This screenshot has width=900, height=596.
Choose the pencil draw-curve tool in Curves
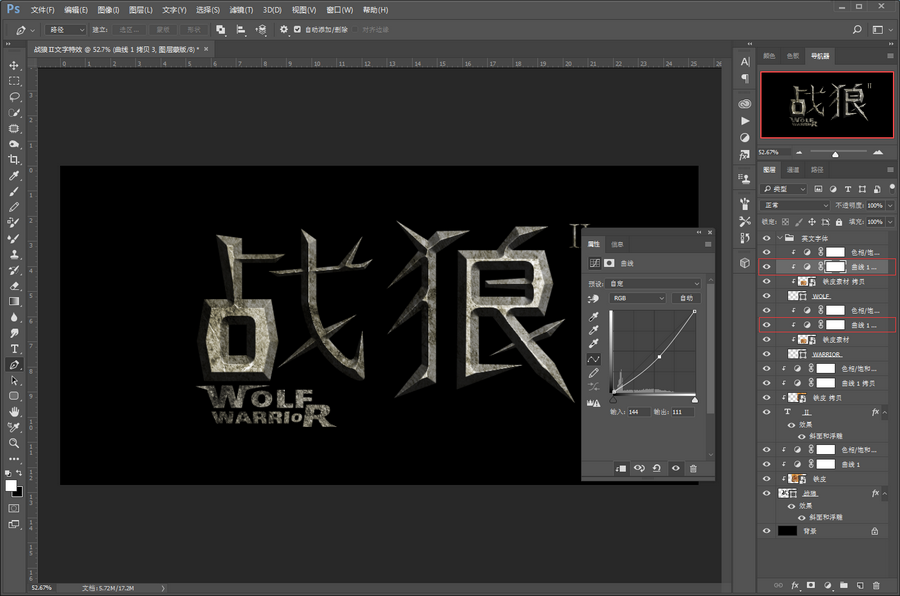pyautogui.click(x=594, y=373)
